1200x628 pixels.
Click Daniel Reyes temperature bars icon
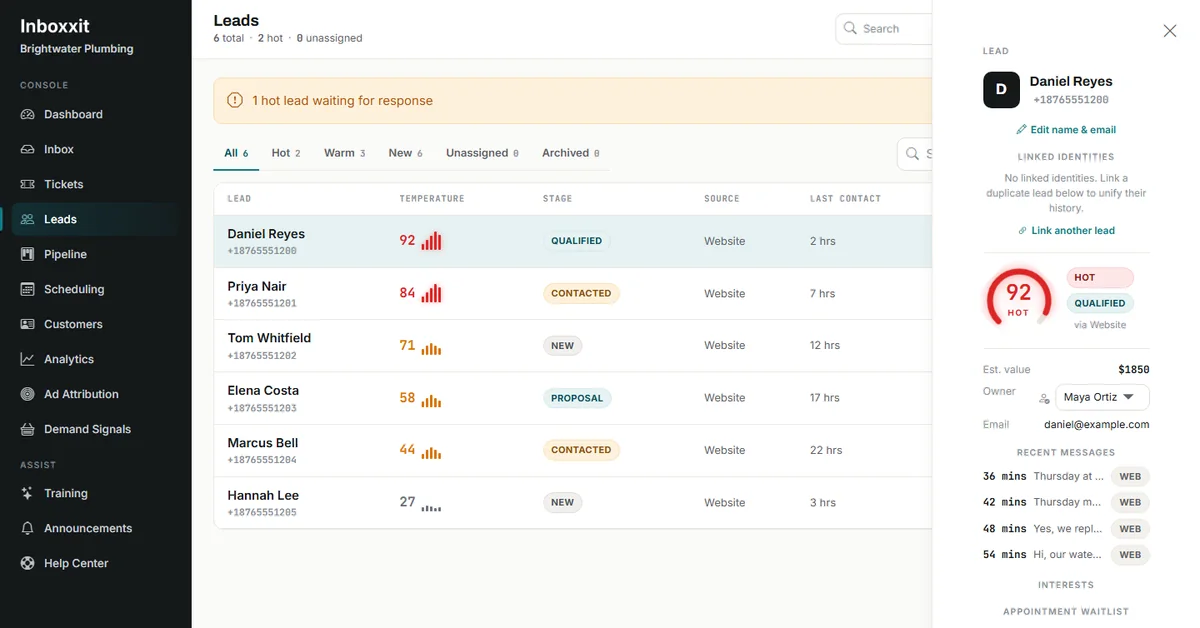point(431,241)
